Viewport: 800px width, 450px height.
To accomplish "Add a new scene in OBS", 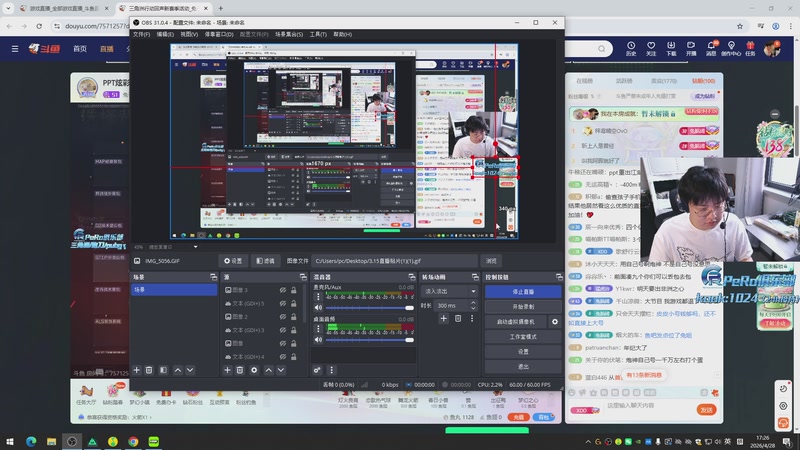I will (x=136, y=370).
